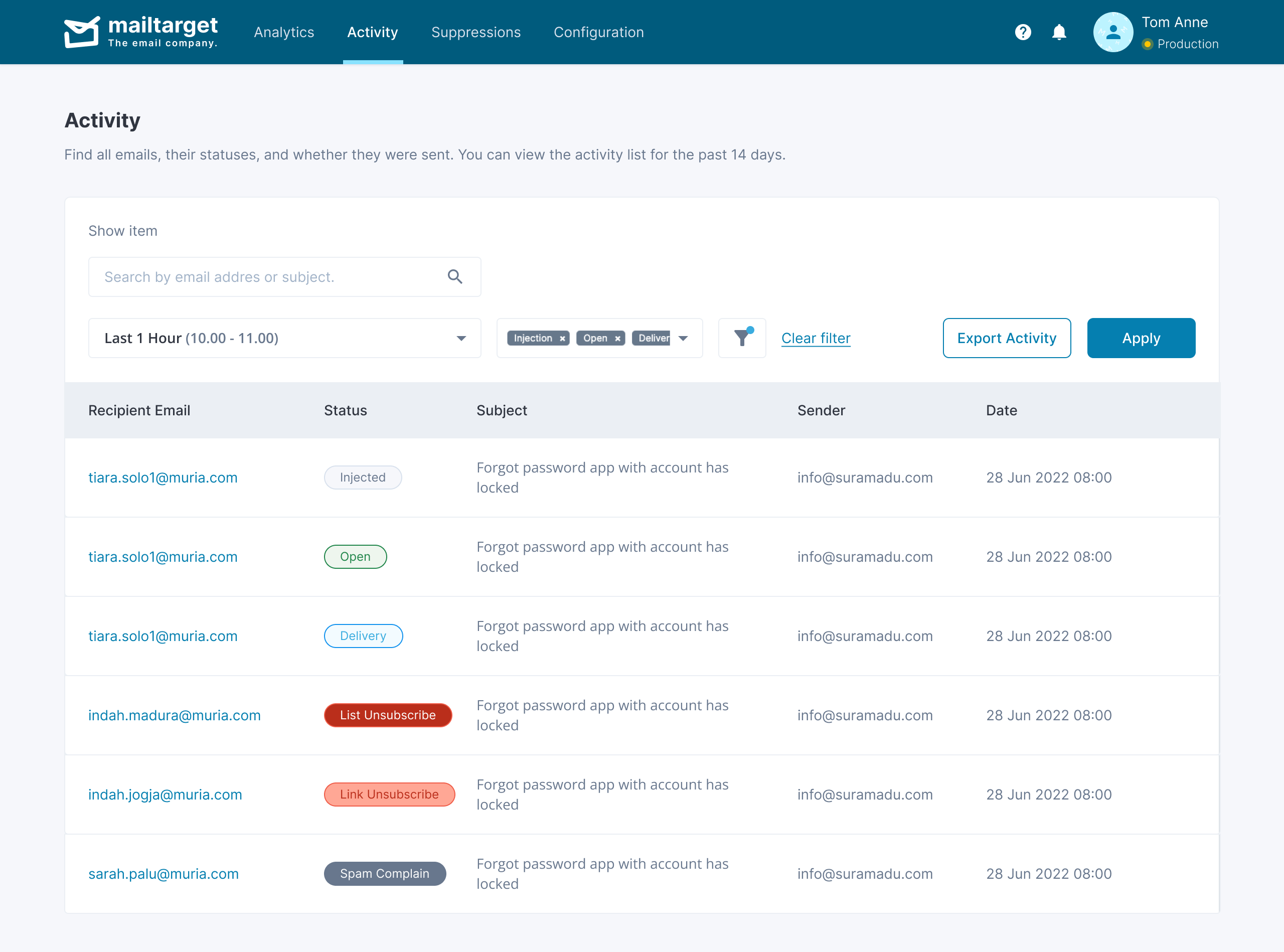Click the Spam Complain status badge
The height and width of the screenshot is (952, 1284).
pos(384,874)
